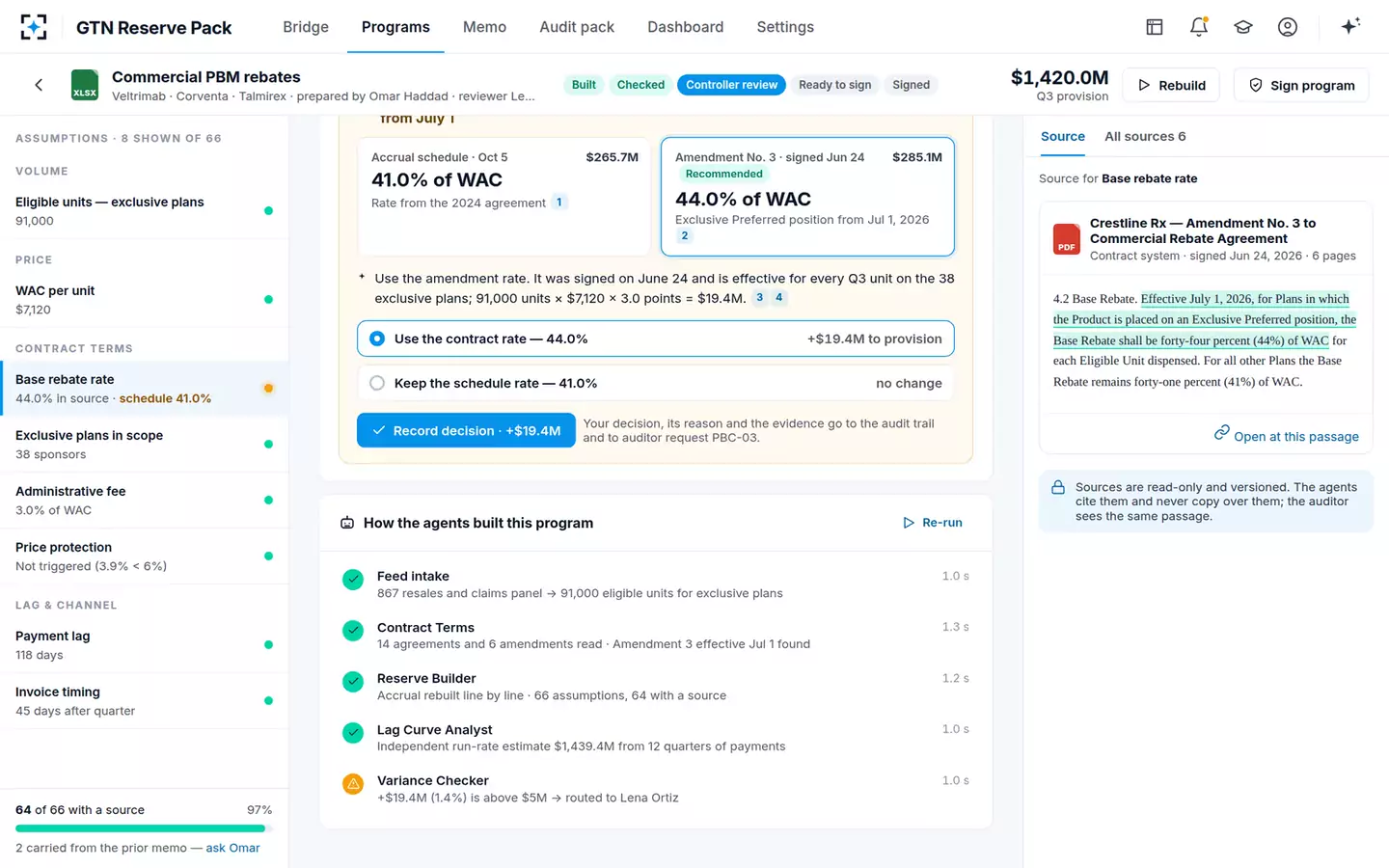
Task: Click the Contract Terms green check icon
Action: 353,630
